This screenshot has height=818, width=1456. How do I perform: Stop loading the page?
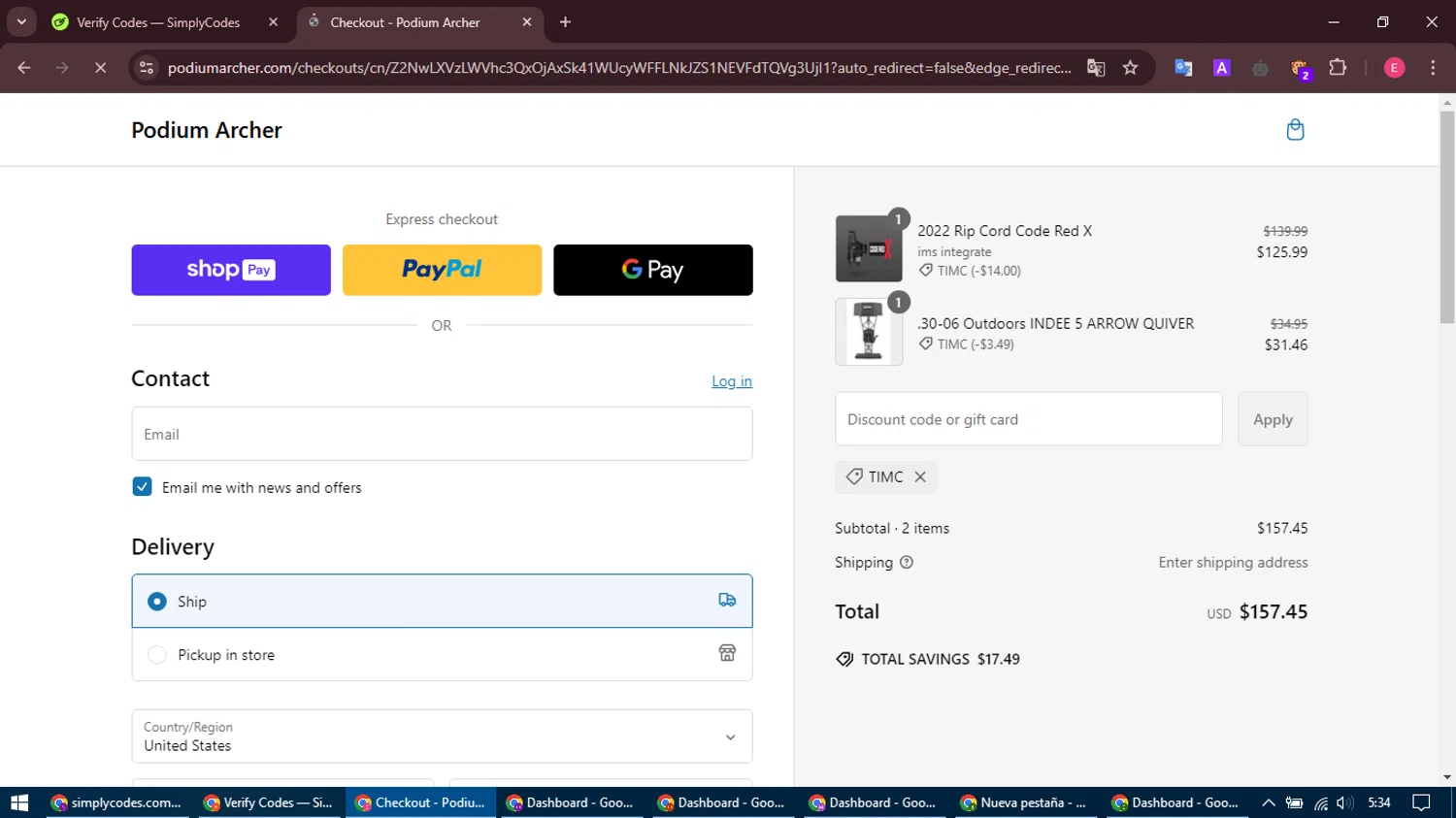click(100, 68)
